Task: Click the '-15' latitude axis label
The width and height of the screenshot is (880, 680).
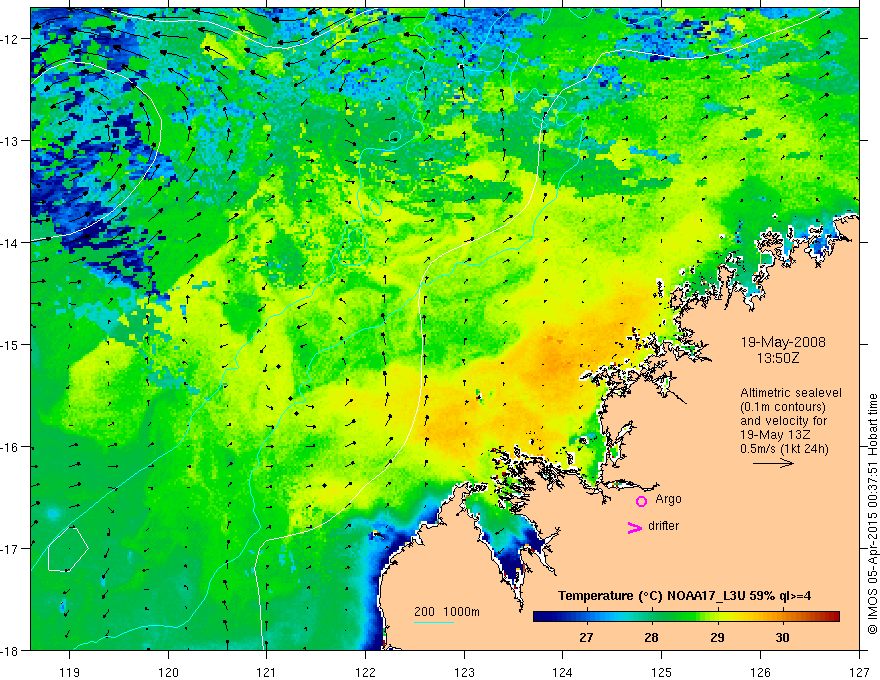Action: [x=10, y=344]
